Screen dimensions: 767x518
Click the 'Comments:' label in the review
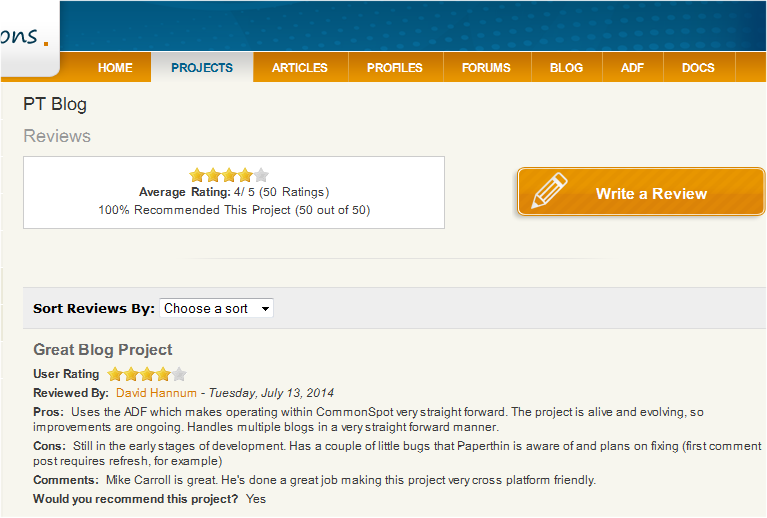[x=66, y=480]
